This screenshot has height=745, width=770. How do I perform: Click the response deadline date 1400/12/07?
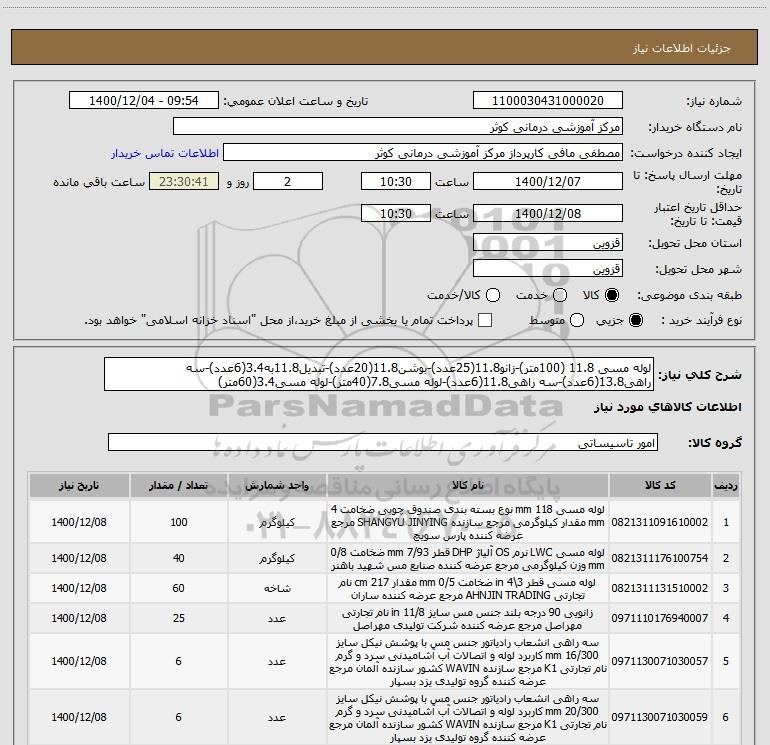point(548,182)
